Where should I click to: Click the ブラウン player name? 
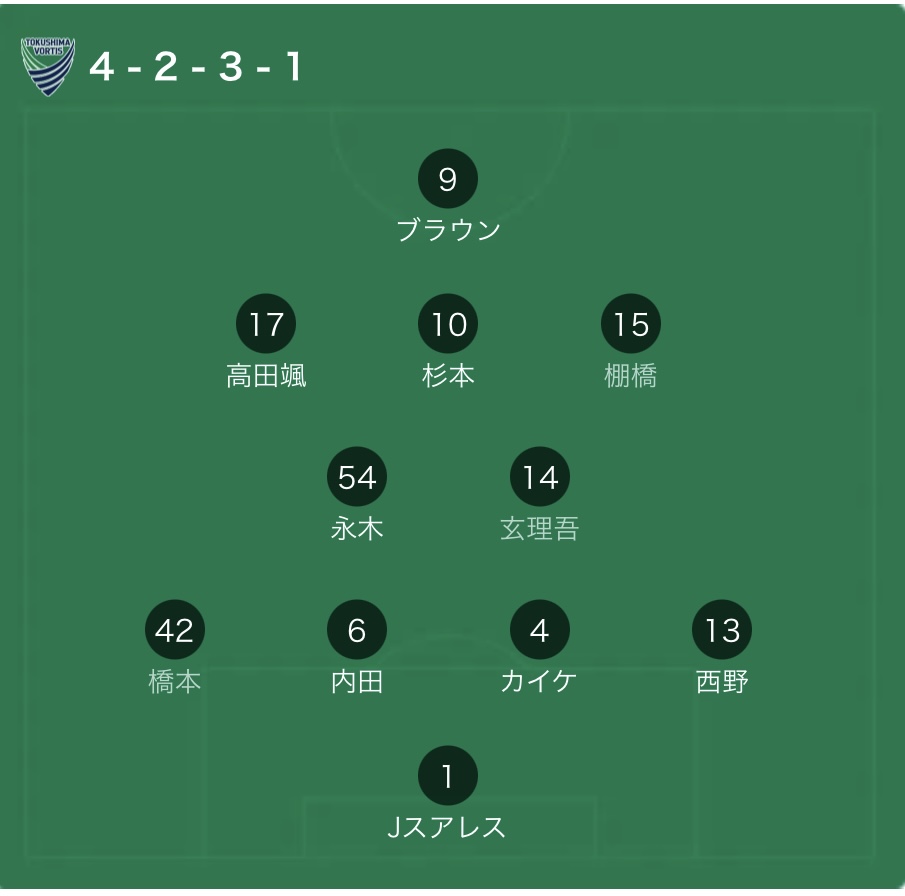(448, 230)
